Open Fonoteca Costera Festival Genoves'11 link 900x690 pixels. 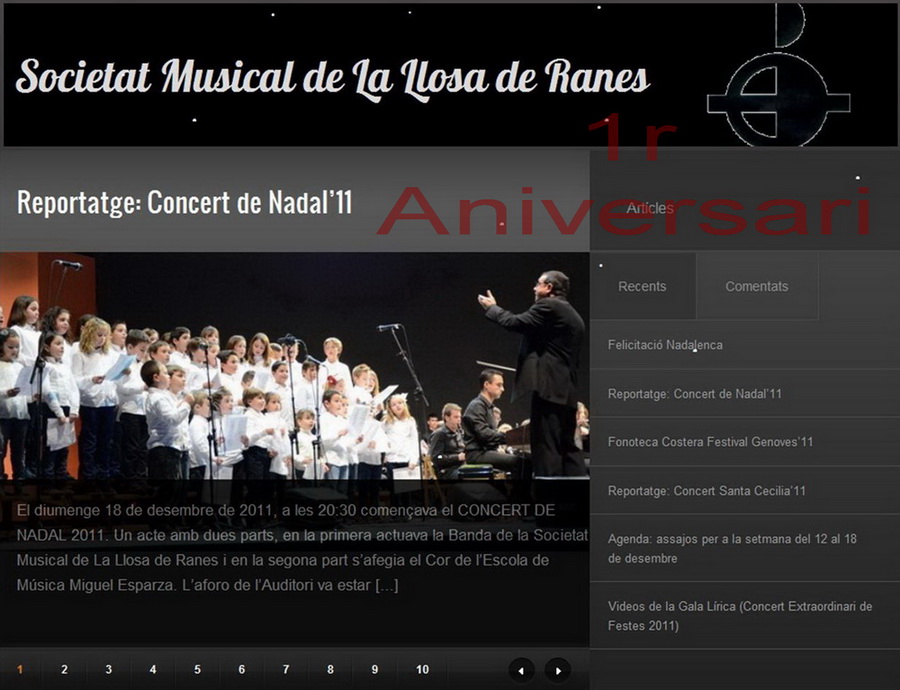[710, 442]
